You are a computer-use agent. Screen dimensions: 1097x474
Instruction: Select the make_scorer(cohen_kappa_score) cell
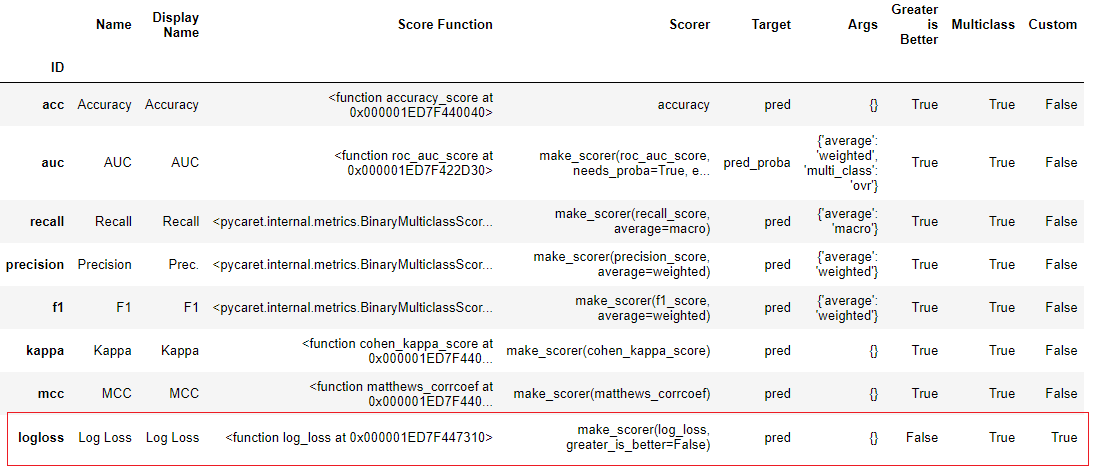pos(608,350)
